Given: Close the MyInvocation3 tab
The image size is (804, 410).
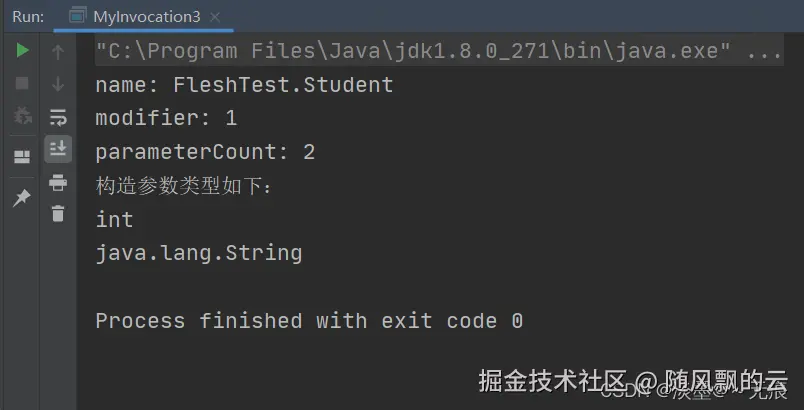Looking at the screenshot, I should click(x=215, y=17).
